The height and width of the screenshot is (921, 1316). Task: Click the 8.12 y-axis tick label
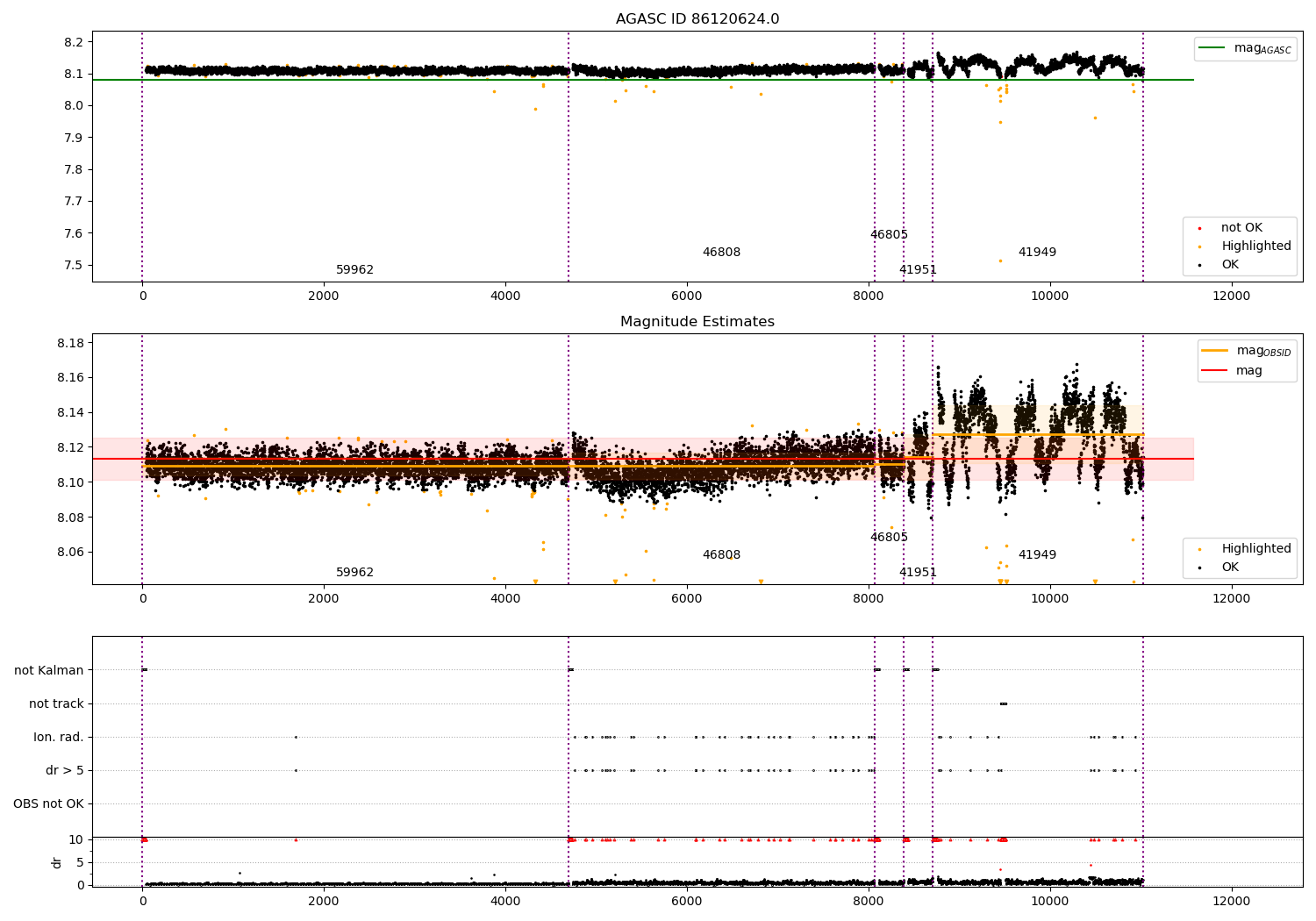70,448
